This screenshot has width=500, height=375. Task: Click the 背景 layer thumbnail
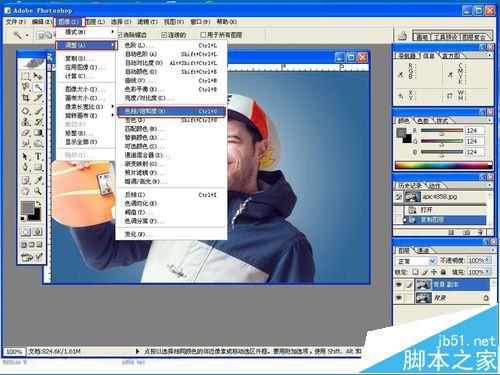click(x=423, y=297)
